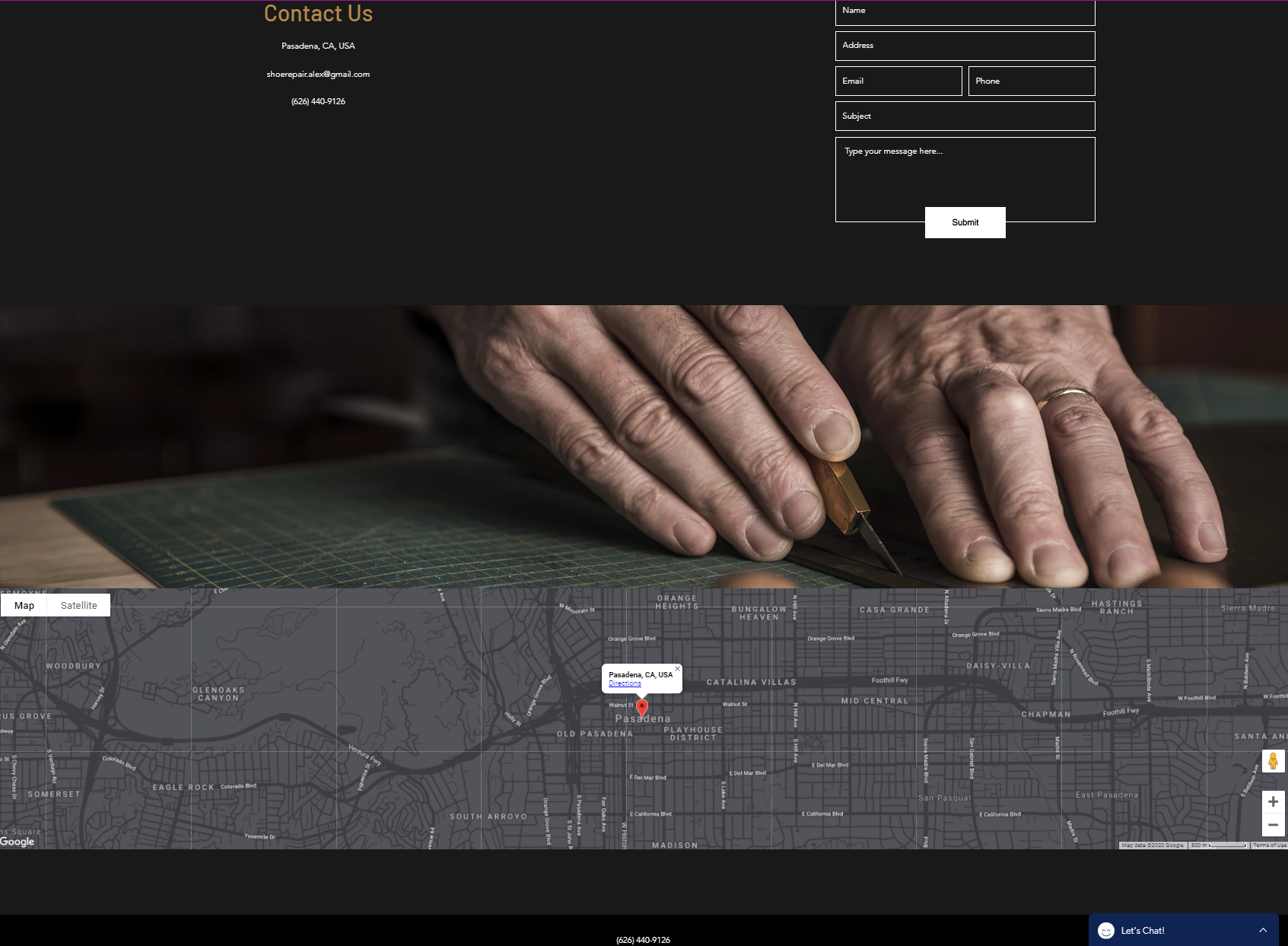Close the Pasadena map info popup
This screenshot has height=946, width=1288.
[677, 669]
